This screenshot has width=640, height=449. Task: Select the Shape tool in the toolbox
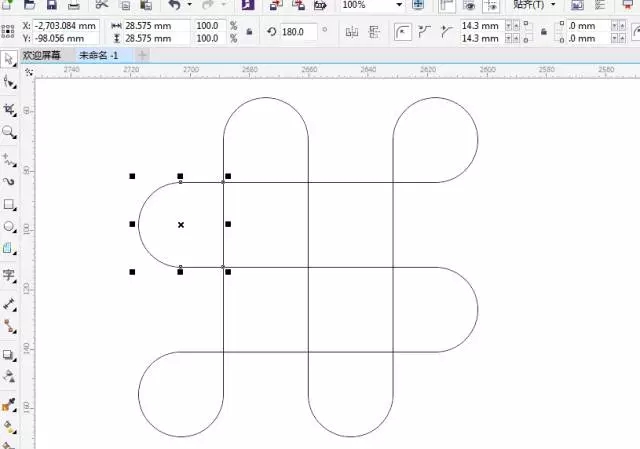pyautogui.click(x=9, y=84)
